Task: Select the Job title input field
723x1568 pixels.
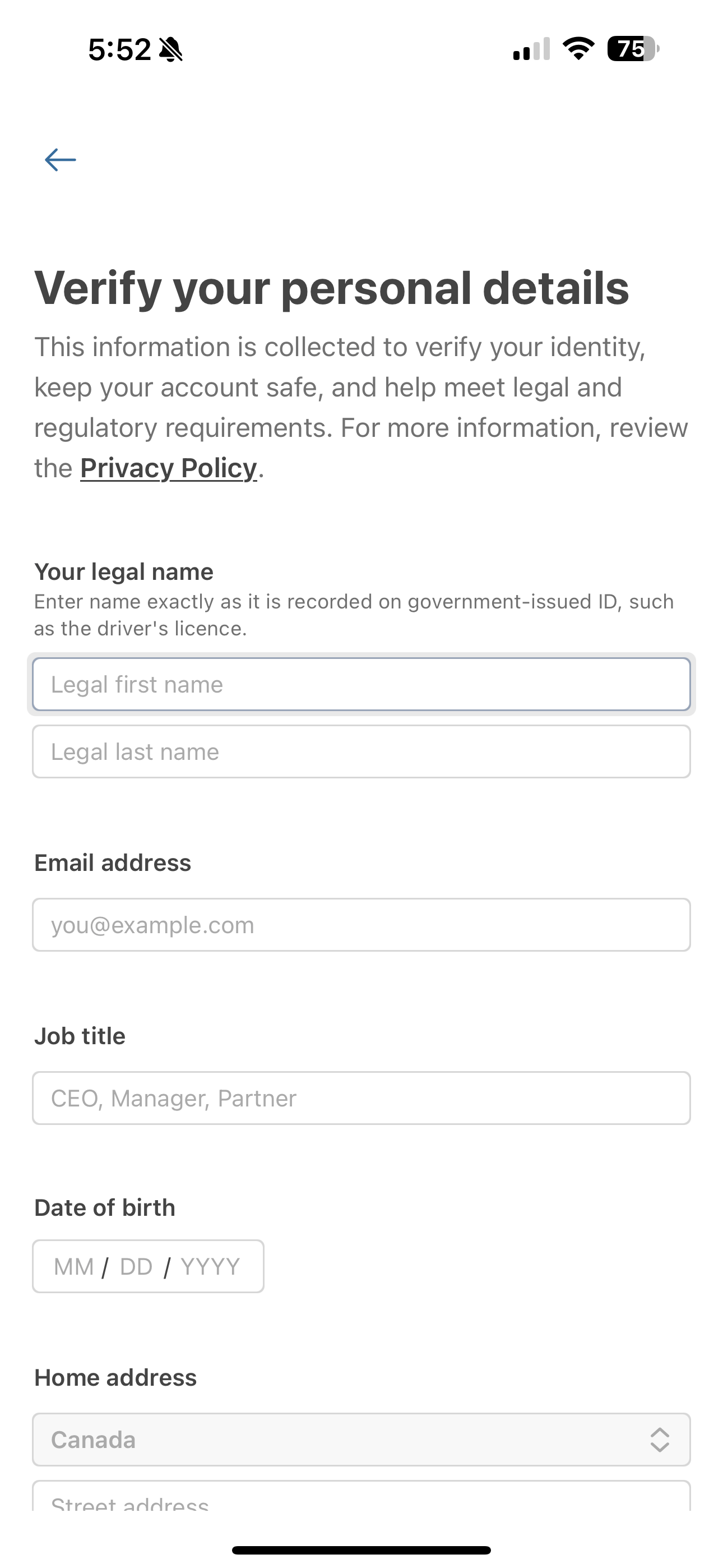Action: pos(361,1098)
